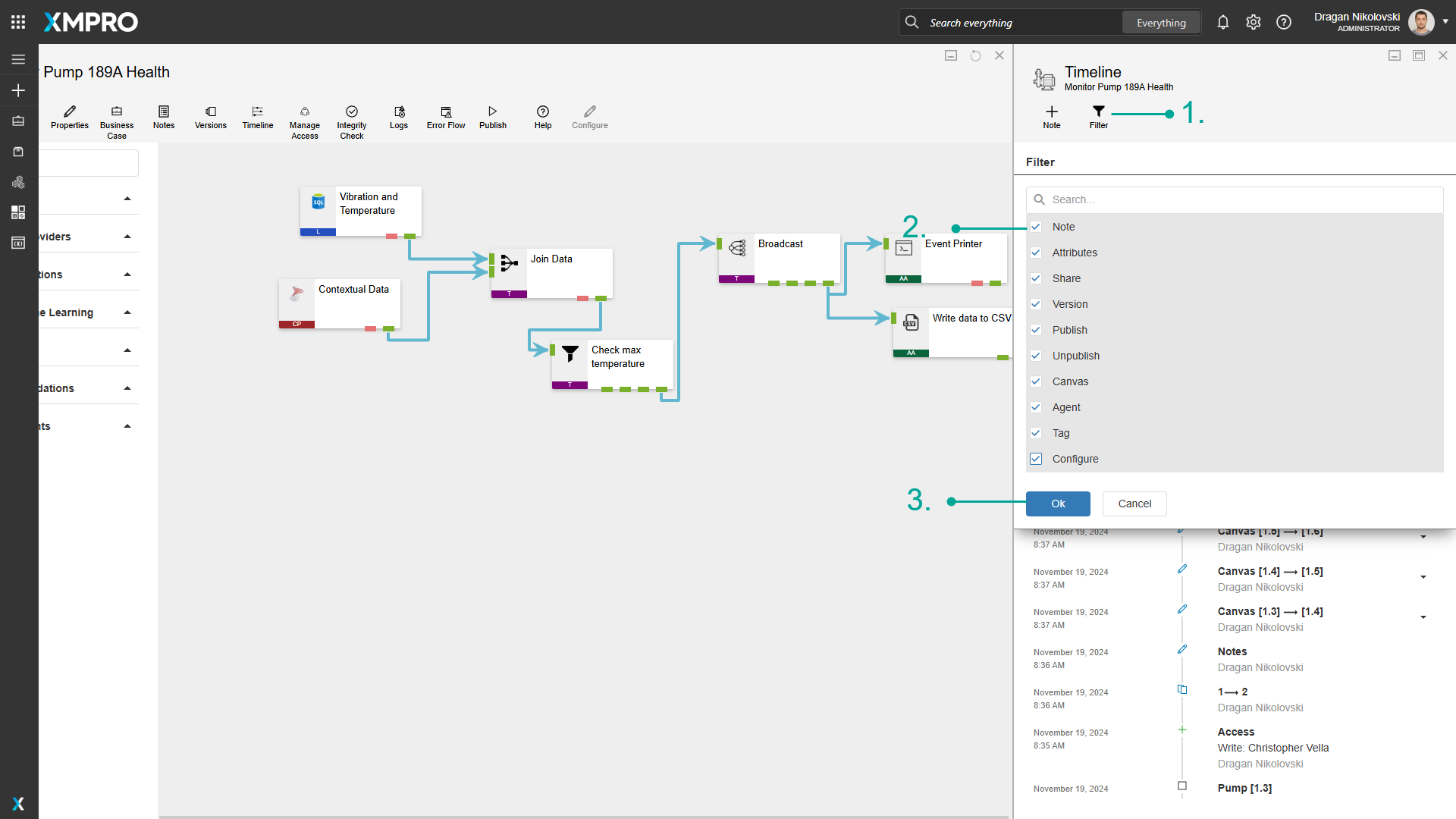View the stream Logs
1456x819 pixels.
click(x=398, y=118)
